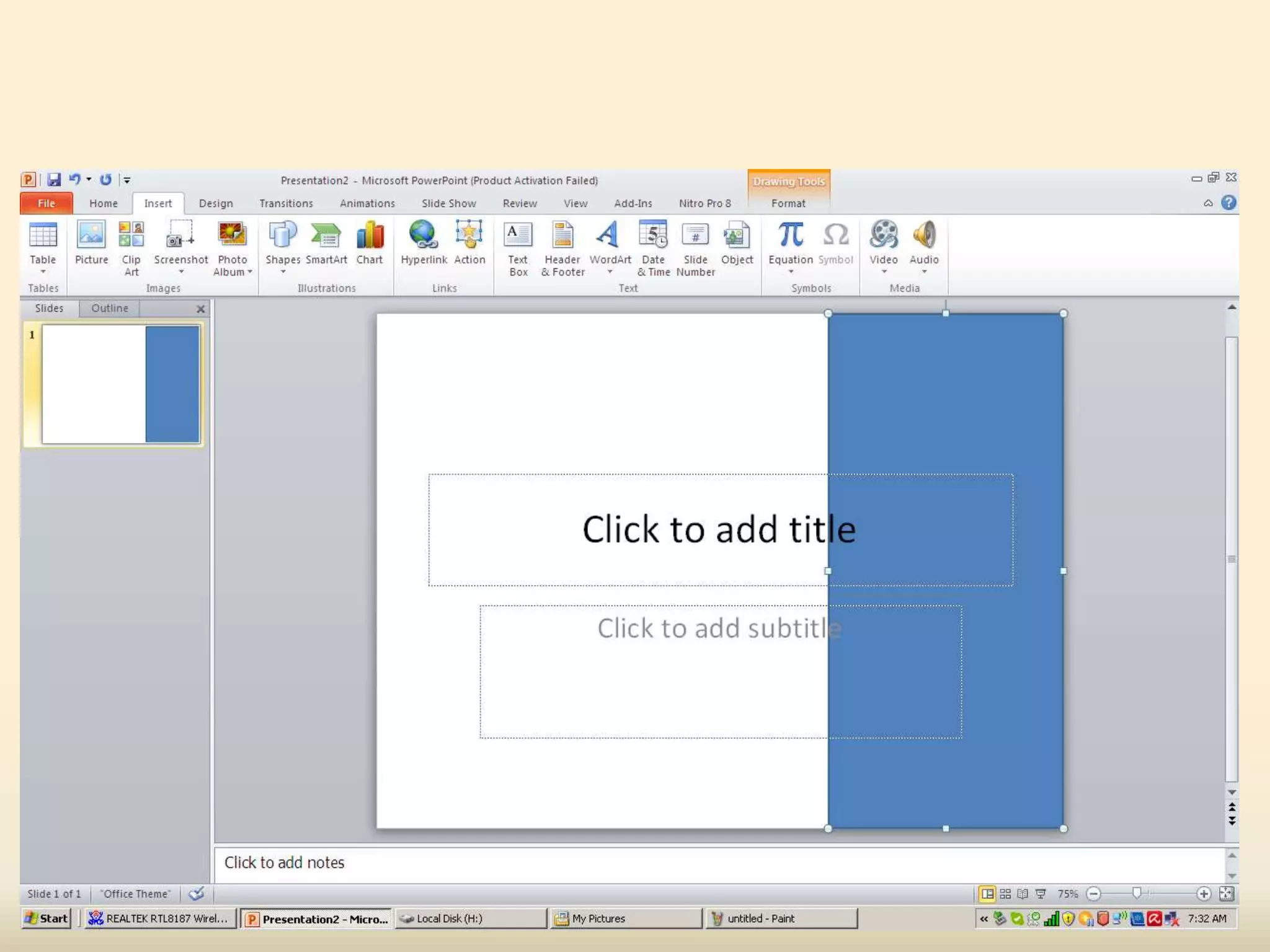The width and height of the screenshot is (1270, 952).
Task: Click the zoom slider handle
Action: tap(1136, 893)
